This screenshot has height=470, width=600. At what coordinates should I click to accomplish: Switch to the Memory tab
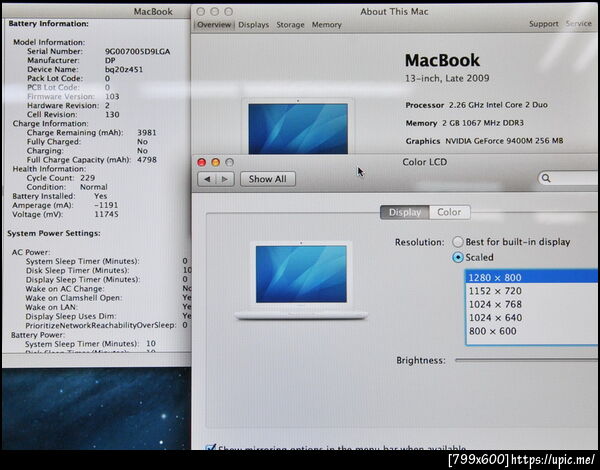coord(326,25)
